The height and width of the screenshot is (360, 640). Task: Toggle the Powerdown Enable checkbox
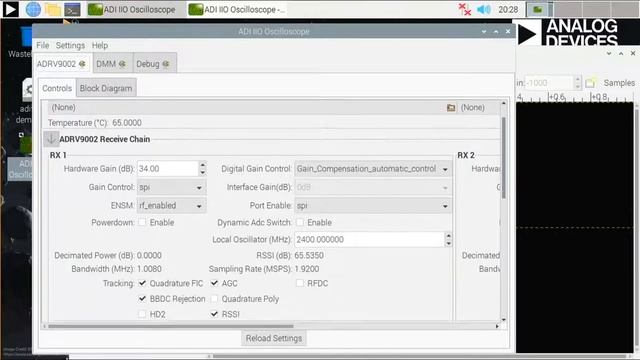coord(142,222)
